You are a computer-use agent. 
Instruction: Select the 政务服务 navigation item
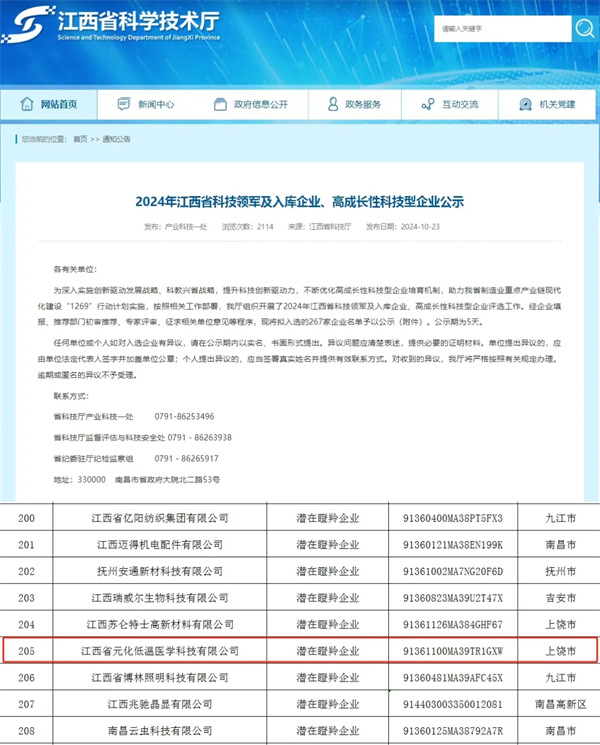[363, 104]
